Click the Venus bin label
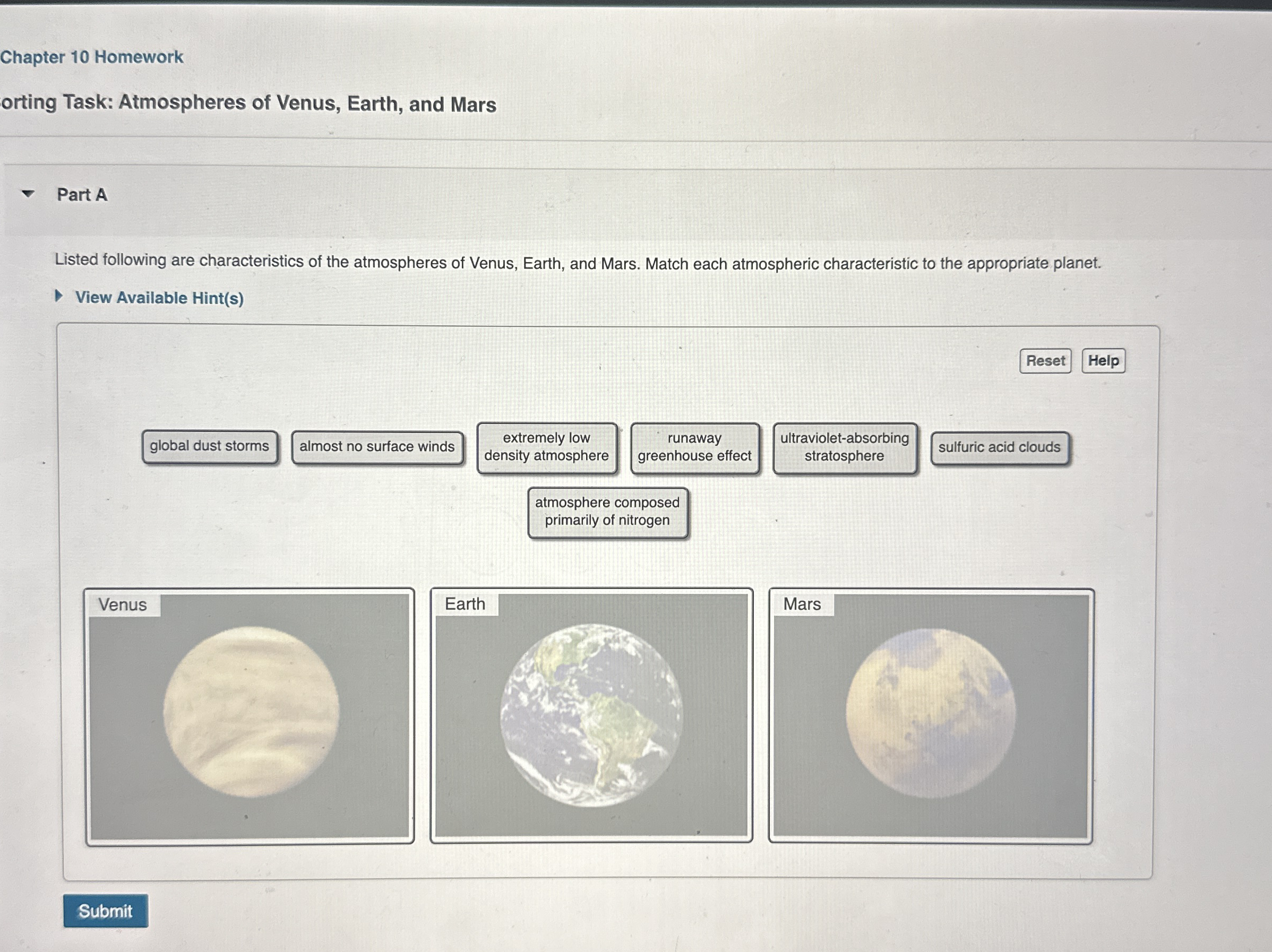This screenshot has width=1272, height=952. (x=123, y=605)
